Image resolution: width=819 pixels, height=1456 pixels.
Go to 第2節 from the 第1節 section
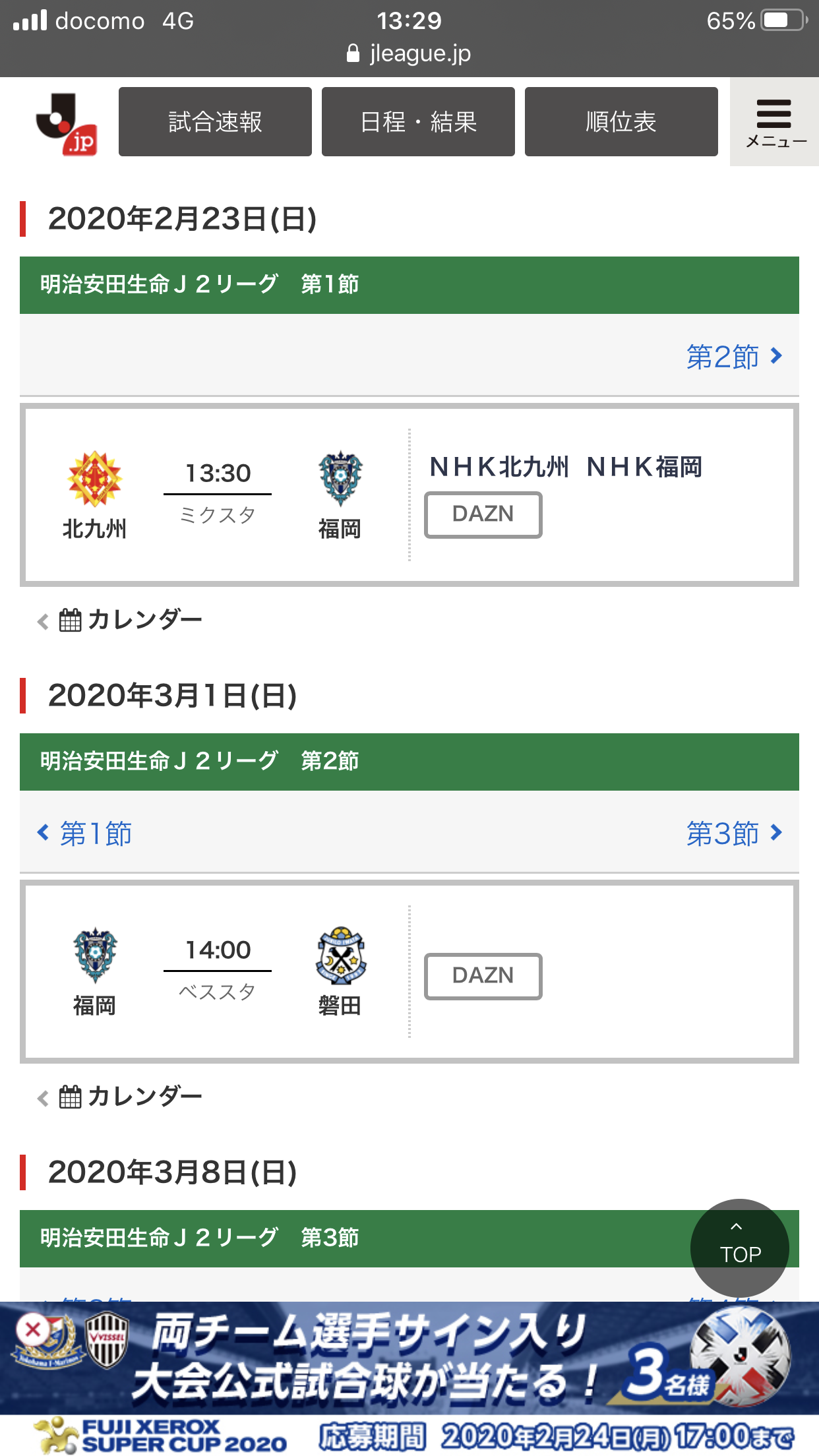(x=733, y=357)
